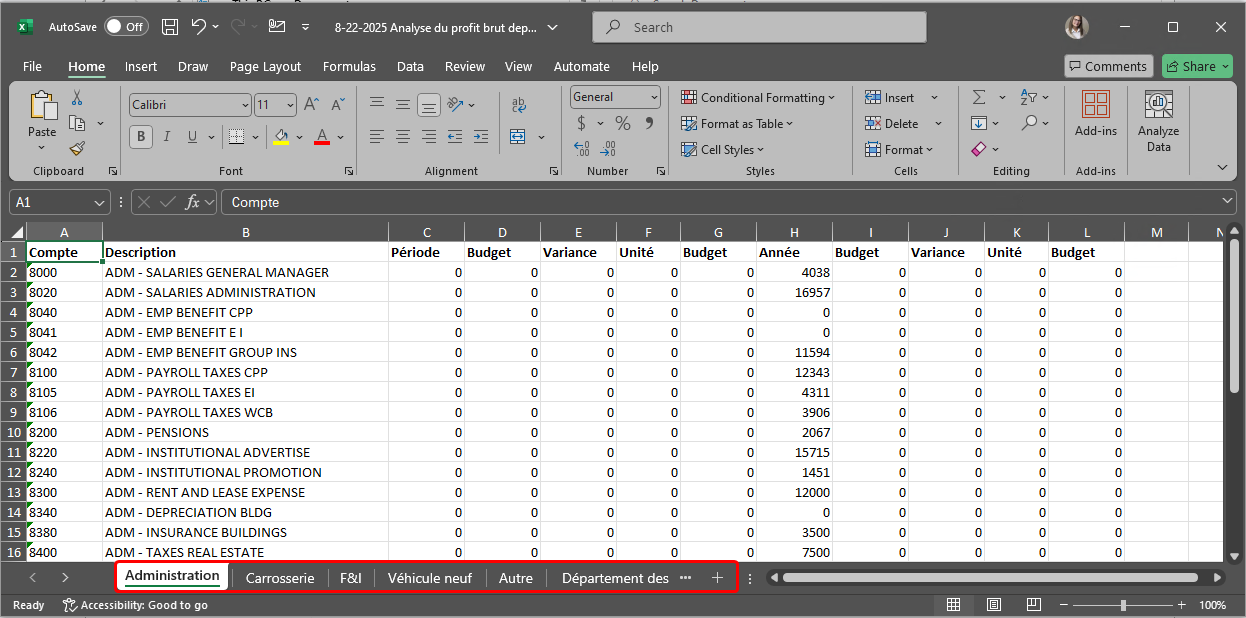Apply percent style formatting
1246x618 pixels.
pyautogui.click(x=623, y=123)
